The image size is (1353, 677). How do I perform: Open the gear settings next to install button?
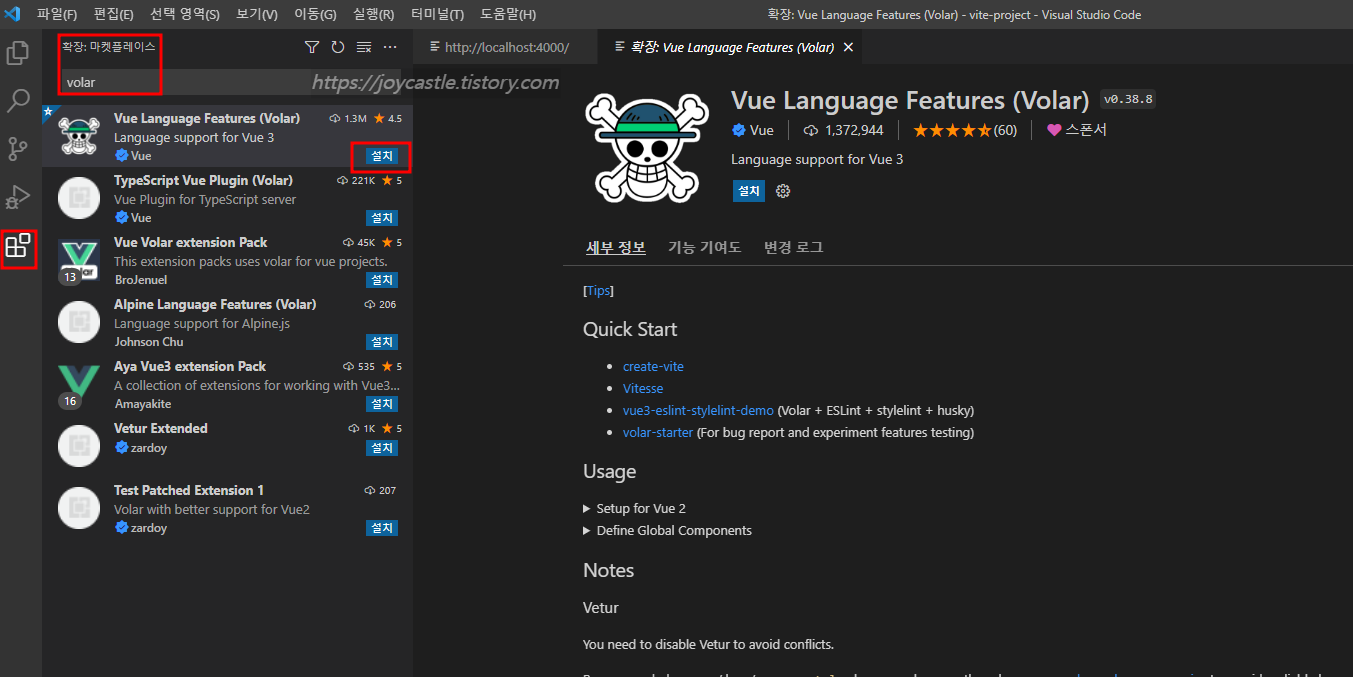click(x=783, y=191)
